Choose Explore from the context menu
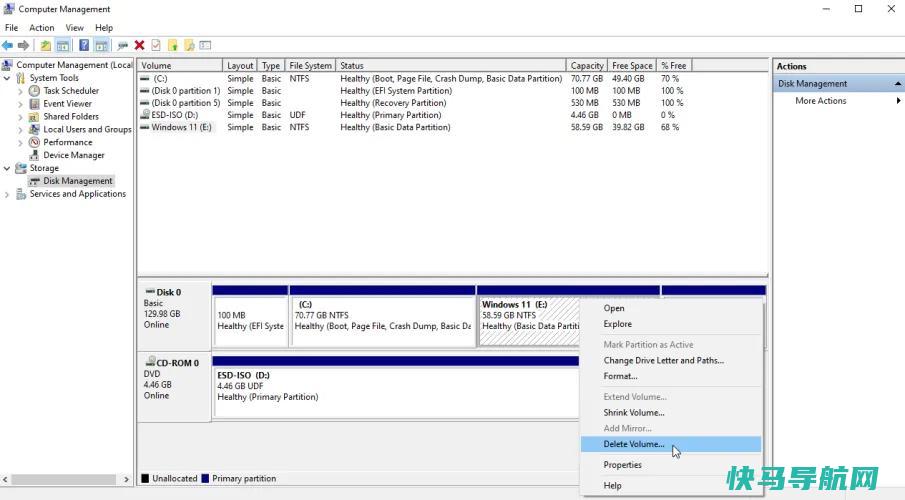The width and height of the screenshot is (905, 500). coord(671,324)
